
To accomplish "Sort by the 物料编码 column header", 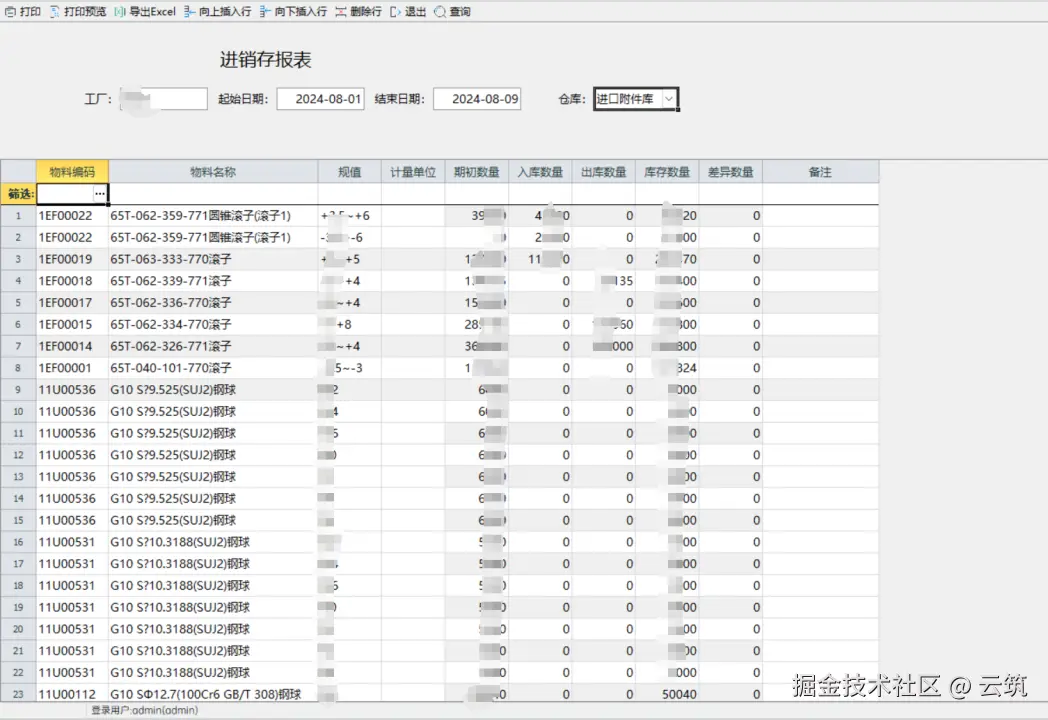I will click(x=72, y=172).
